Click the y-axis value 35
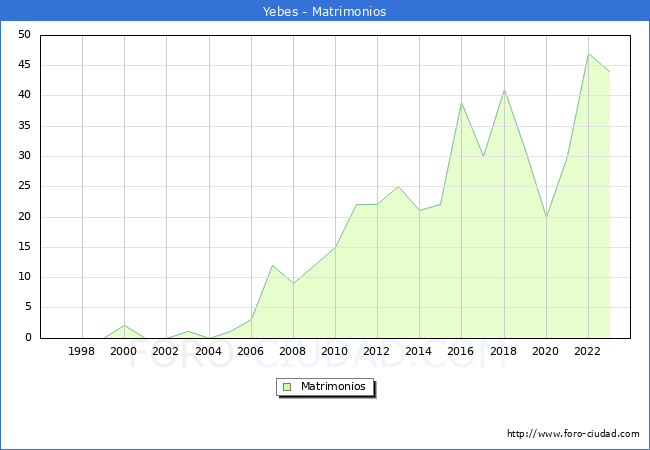The height and width of the screenshot is (450, 650). click(25, 126)
